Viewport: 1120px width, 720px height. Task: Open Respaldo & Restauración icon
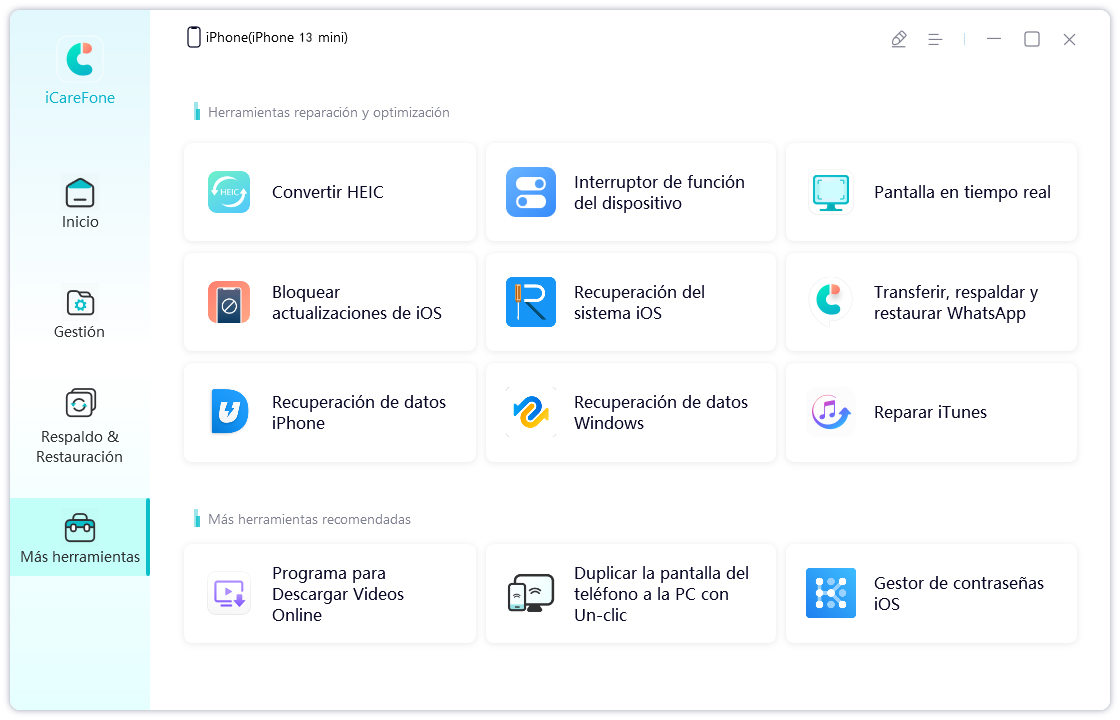click(x=80, y=403)
